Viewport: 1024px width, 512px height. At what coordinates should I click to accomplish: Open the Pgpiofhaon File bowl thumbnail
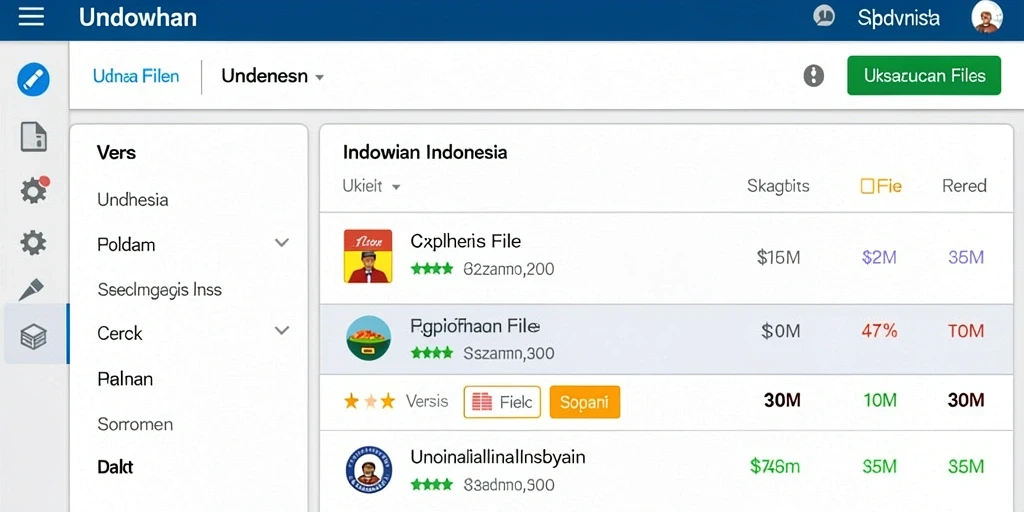368,338
